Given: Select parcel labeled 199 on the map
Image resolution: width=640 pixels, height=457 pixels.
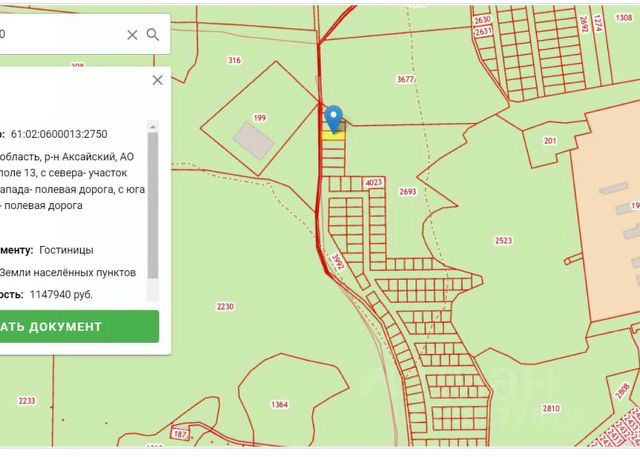Looking at the screenshot, I should (x=260, y=118).
